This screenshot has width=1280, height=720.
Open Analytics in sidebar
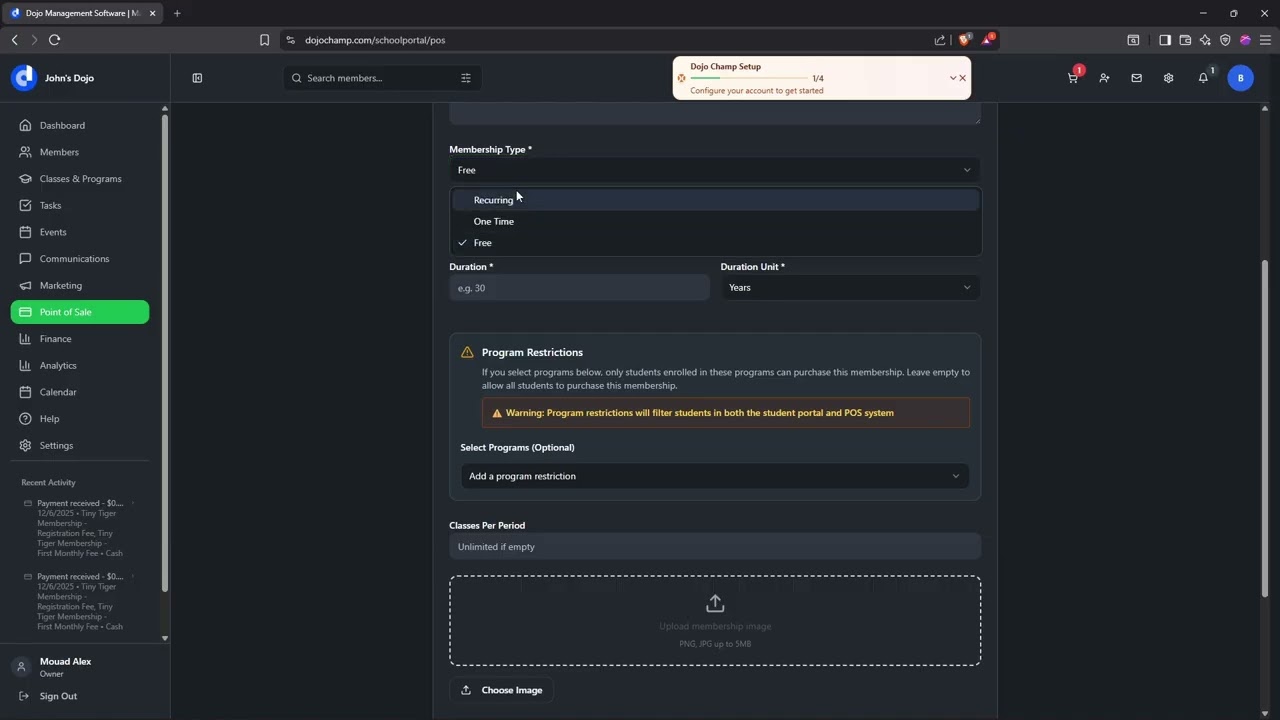point(80,365)
